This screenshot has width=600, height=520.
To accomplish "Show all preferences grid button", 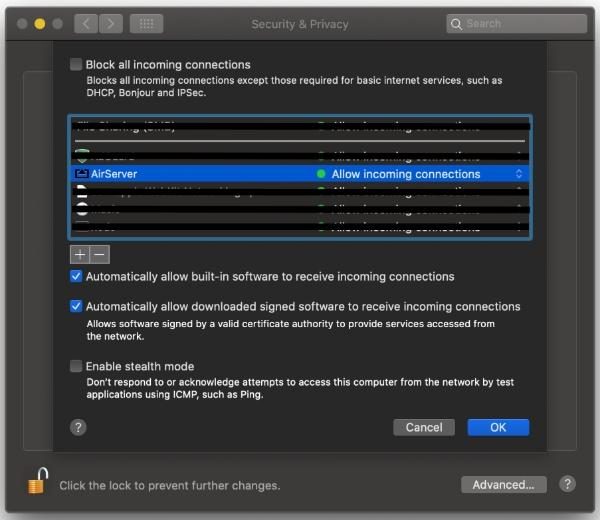I will tap(147, 24).
